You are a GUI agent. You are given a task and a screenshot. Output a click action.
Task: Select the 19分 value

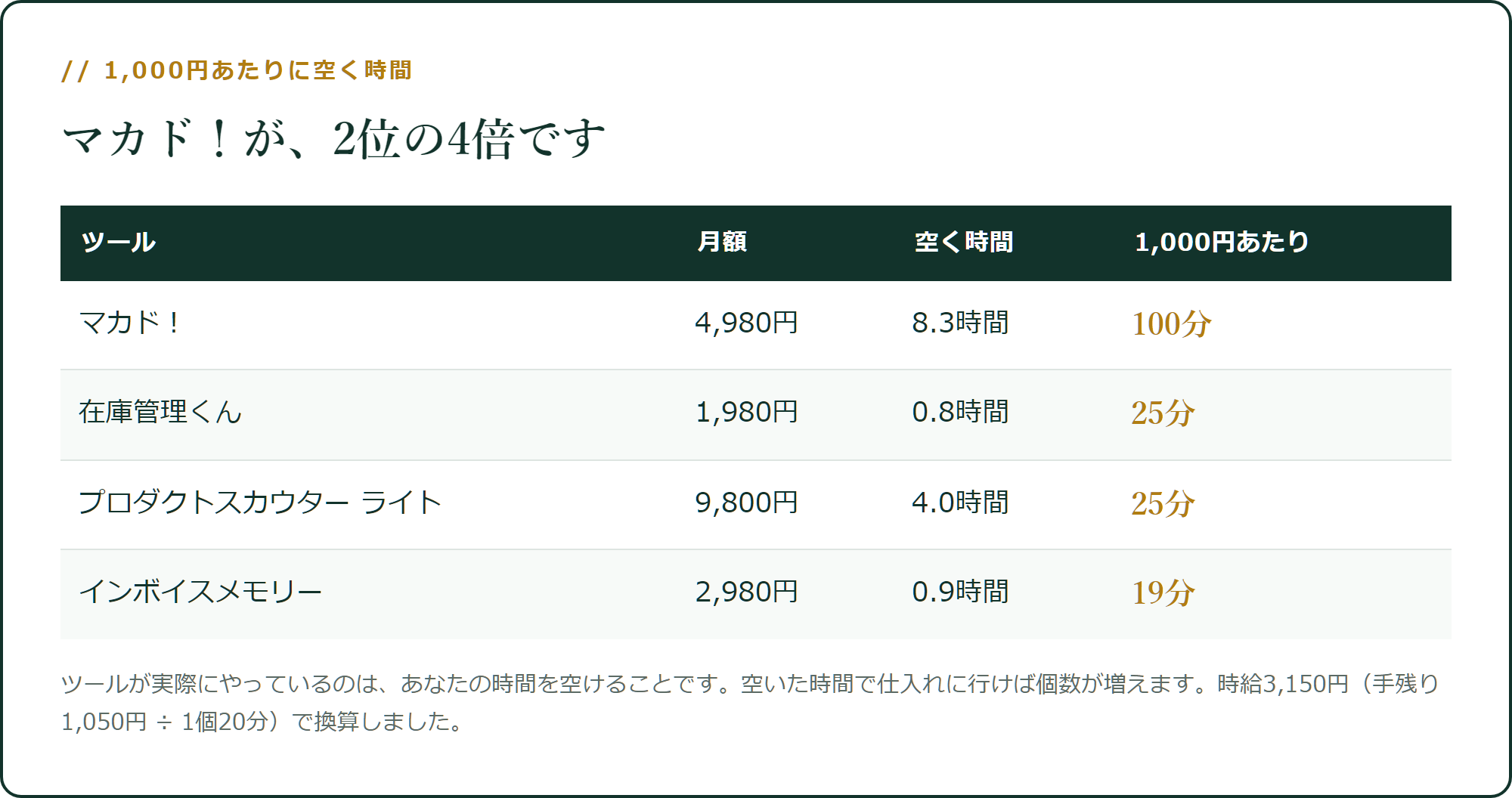tap(1163, 592)
